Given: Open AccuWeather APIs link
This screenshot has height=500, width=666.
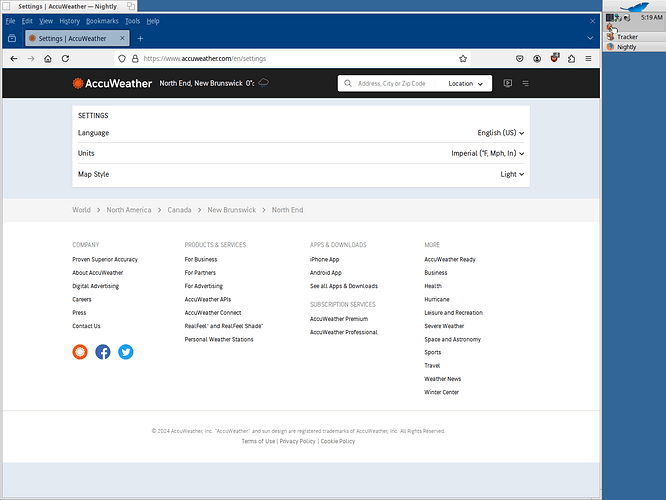Looking at the screenshot, I should 208,299.
